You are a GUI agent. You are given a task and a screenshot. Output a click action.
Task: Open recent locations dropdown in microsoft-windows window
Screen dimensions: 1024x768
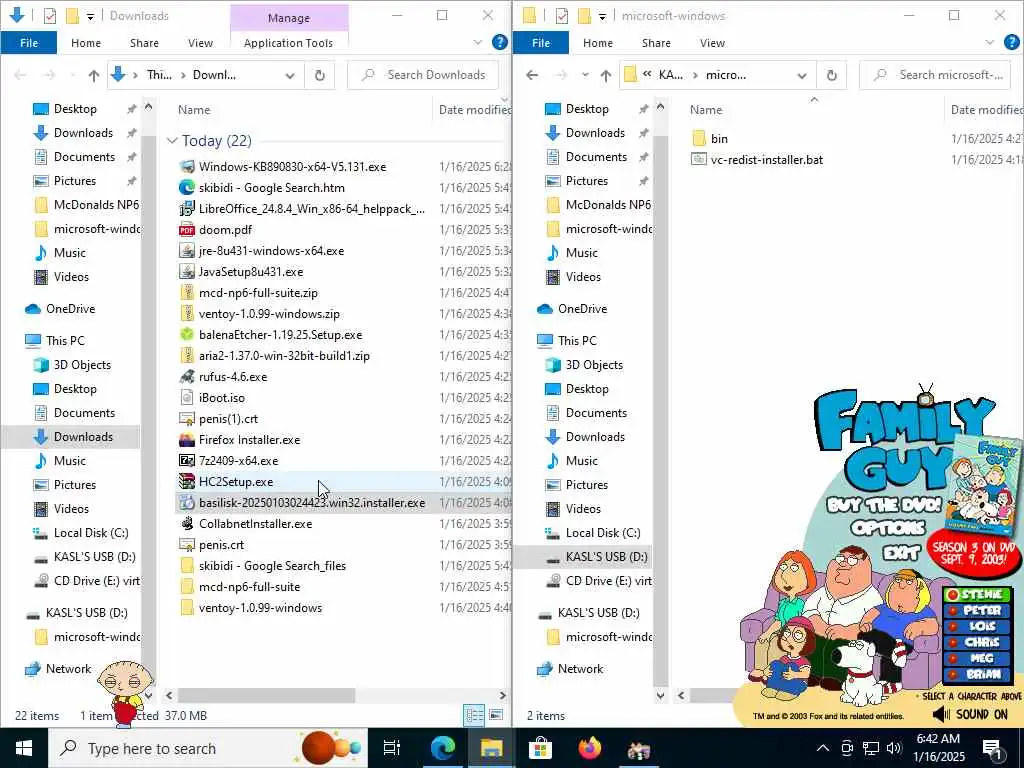click(584, 75)
